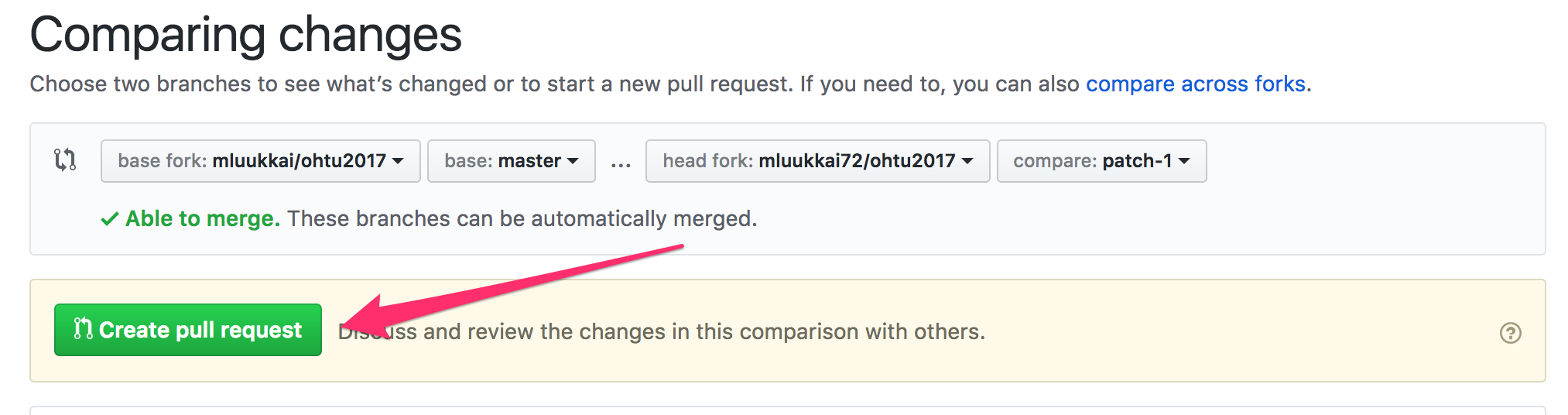This screenshot has width=1568, height=415.
Task: Click the pull request icon inside green button
Action: point(83,329)
